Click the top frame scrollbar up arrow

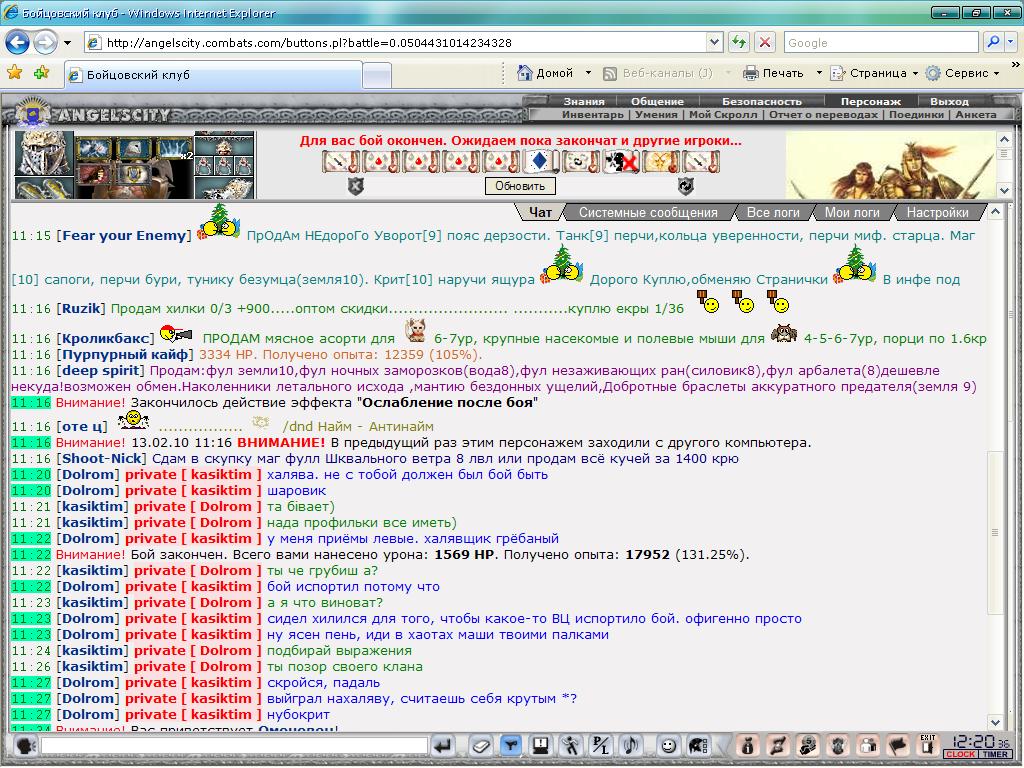click(1004, 138)
